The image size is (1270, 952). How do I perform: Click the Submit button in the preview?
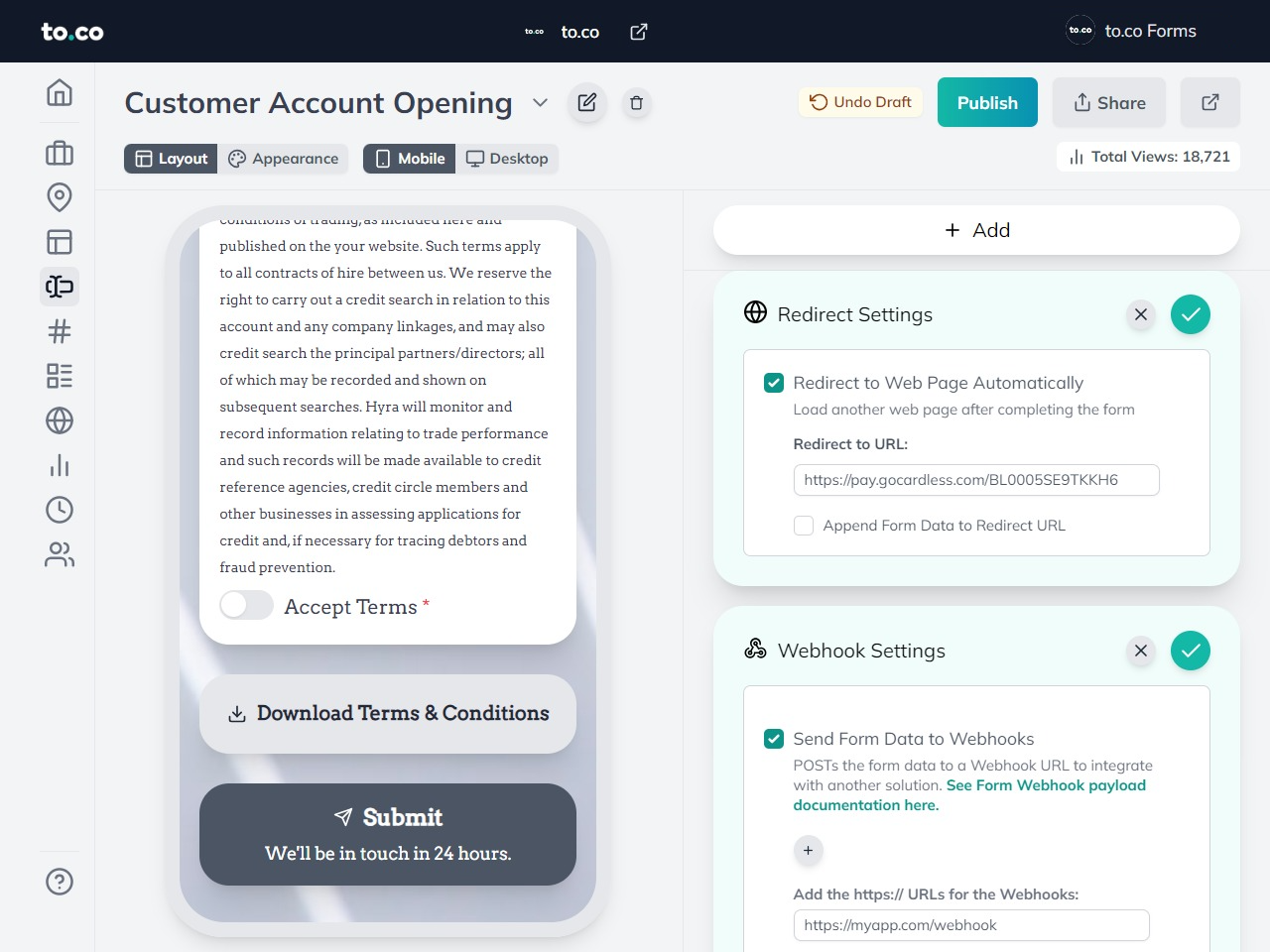[388, 834]
